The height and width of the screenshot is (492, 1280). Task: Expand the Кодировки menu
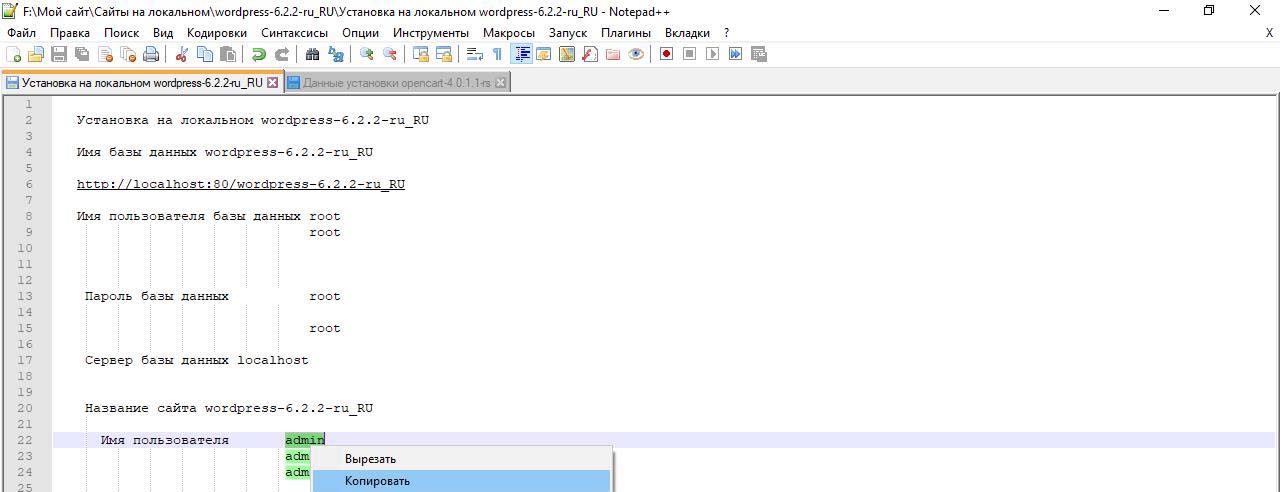coord(216,32)
